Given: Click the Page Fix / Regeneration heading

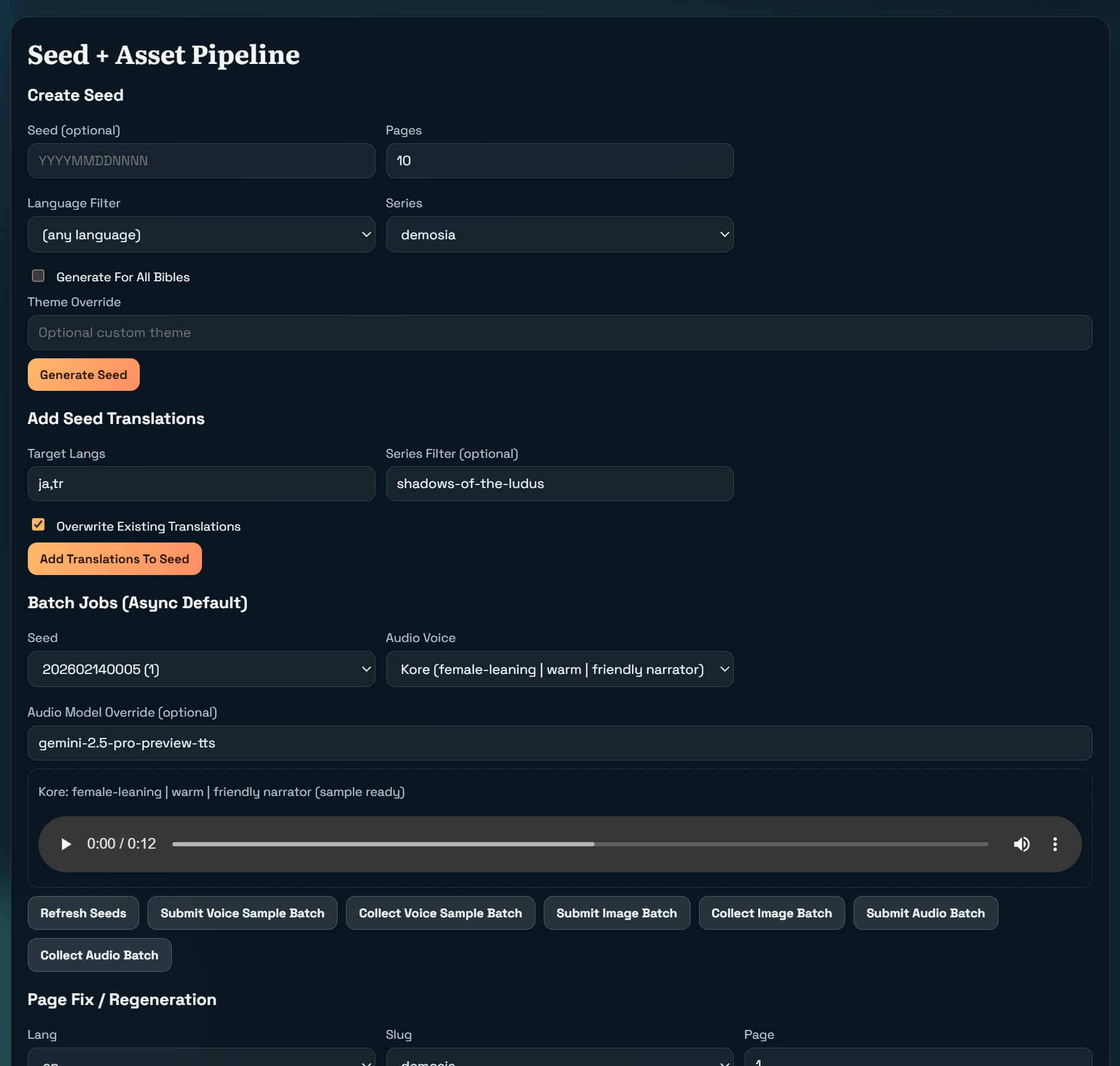Looking at the screenshot, I should [122, 1000].
